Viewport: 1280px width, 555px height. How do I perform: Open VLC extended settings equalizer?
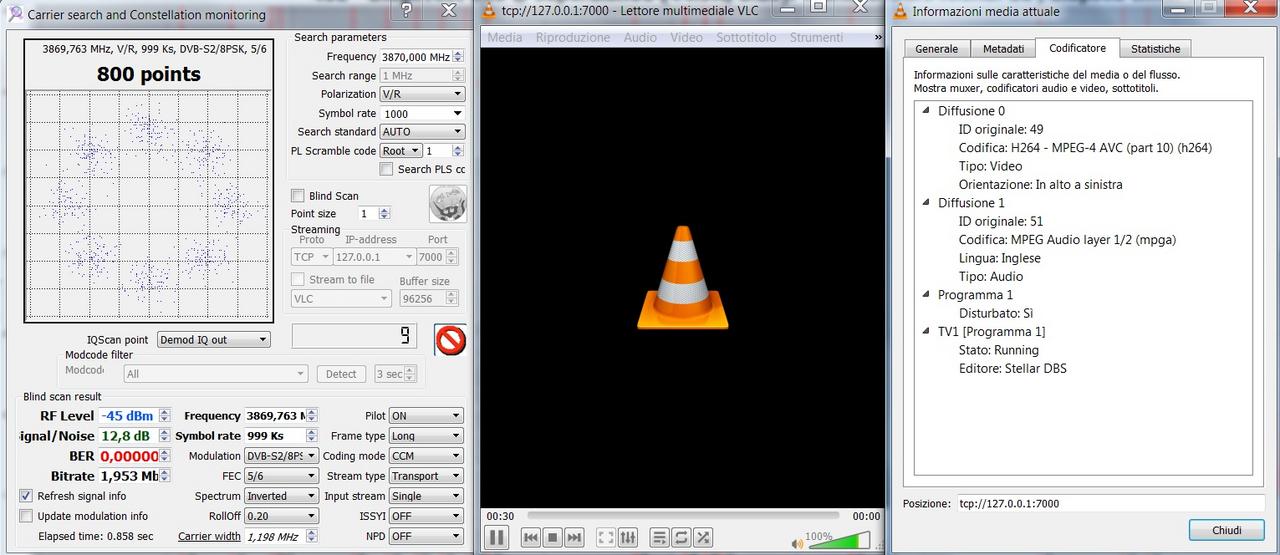[628, 538]
